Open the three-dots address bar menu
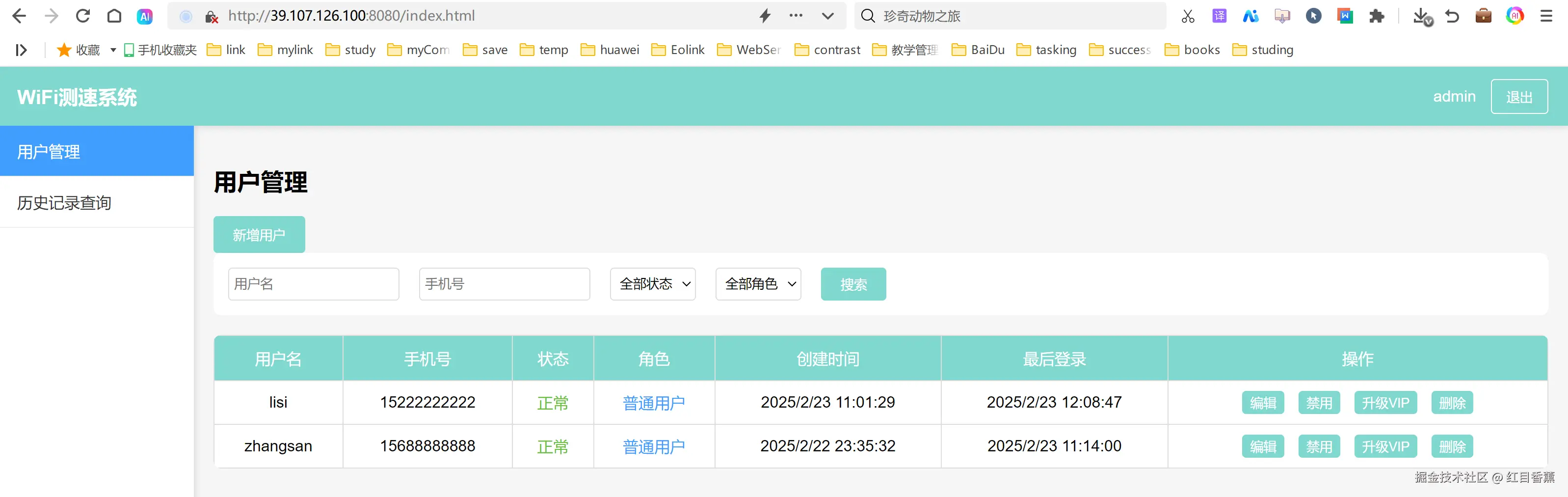 [796, 16]
